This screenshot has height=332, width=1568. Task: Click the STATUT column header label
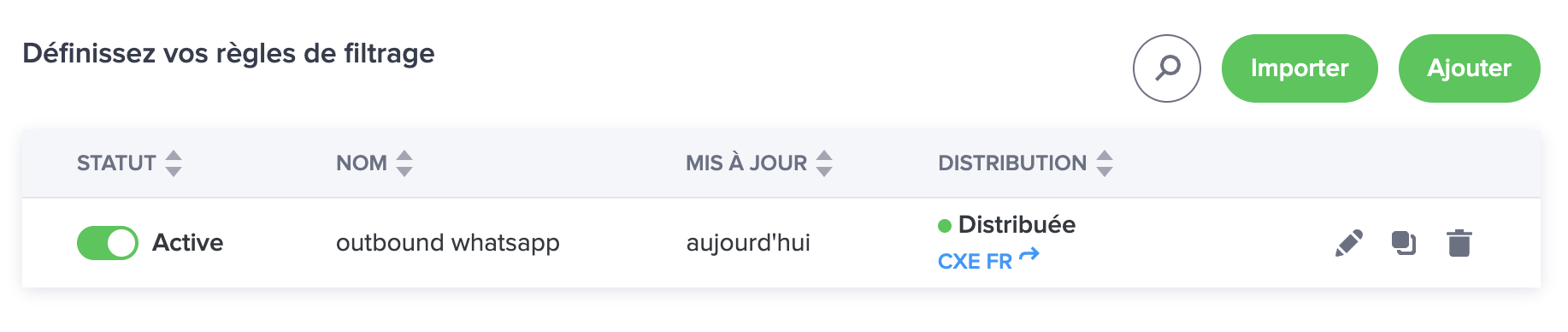click(x=116, y=163)
